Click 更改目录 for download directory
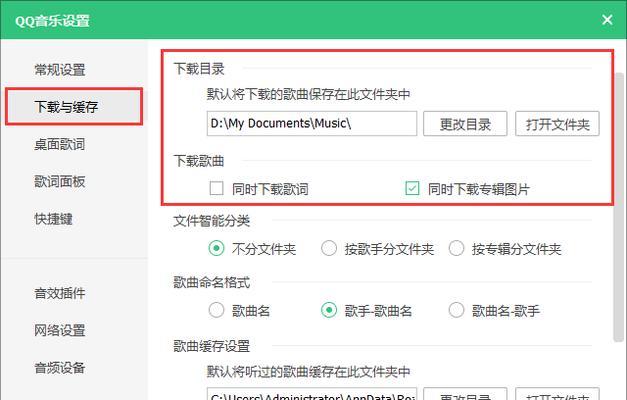This screenshot has width=627, height=400. (x=465, y=124)
